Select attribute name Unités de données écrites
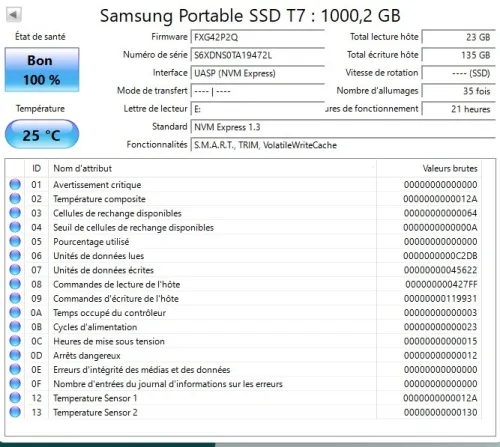This screenshot has width=500, height=447. (103, 270)
